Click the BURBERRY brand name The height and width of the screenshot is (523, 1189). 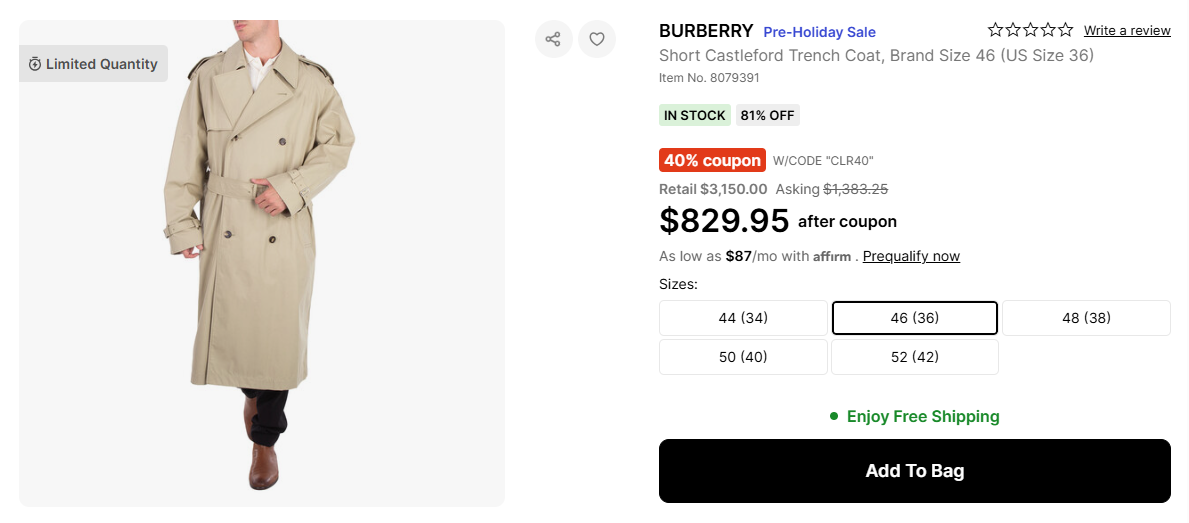[x=706, y=31]
